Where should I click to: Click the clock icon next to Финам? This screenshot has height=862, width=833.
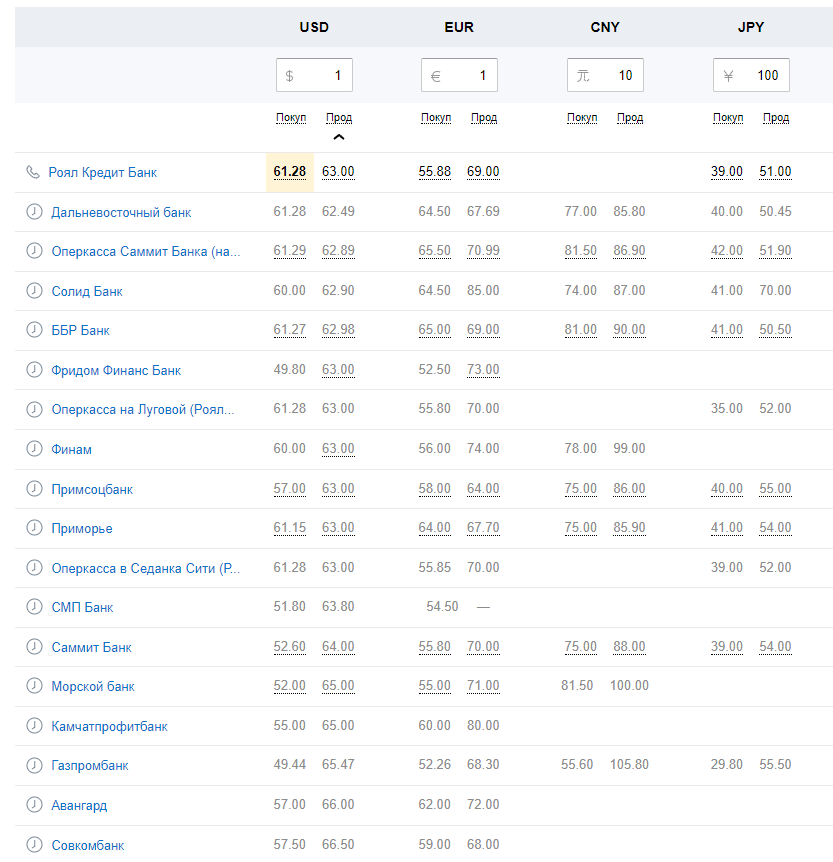click(34, 449)
